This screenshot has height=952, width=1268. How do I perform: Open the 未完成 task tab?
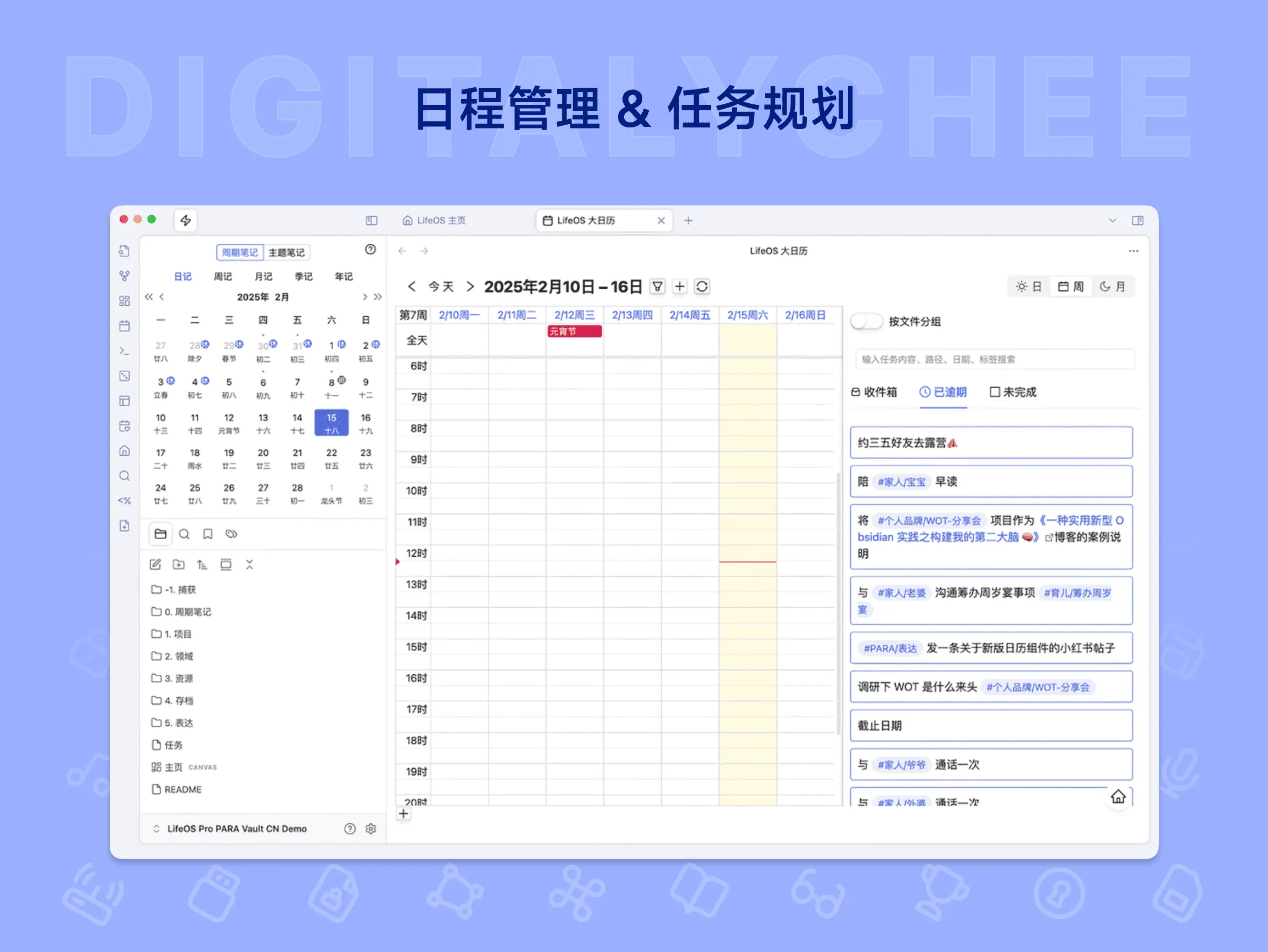(1013, 391)
